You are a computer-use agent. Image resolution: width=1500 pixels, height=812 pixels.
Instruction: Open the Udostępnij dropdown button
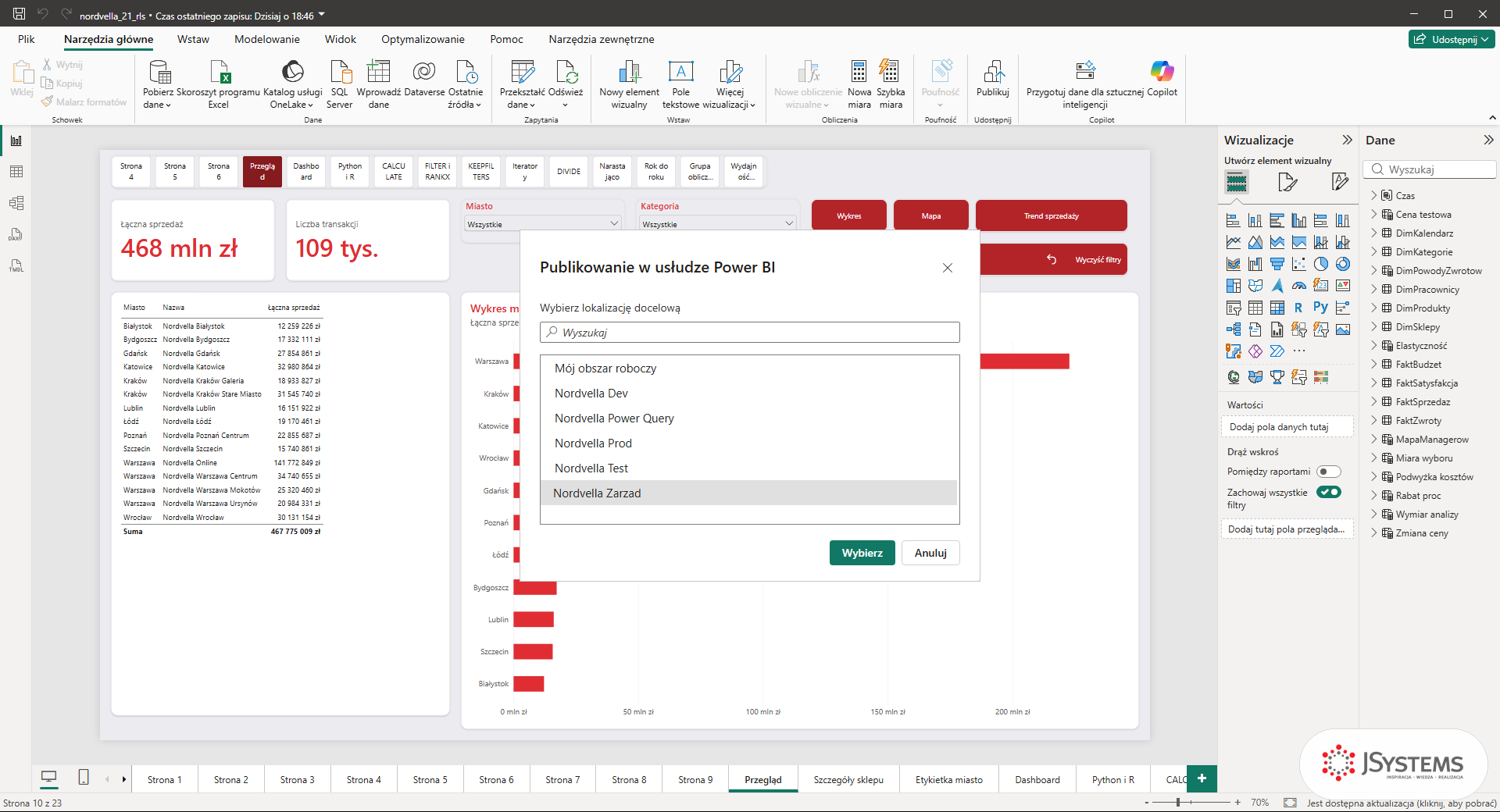click(x=1452, y=39)
